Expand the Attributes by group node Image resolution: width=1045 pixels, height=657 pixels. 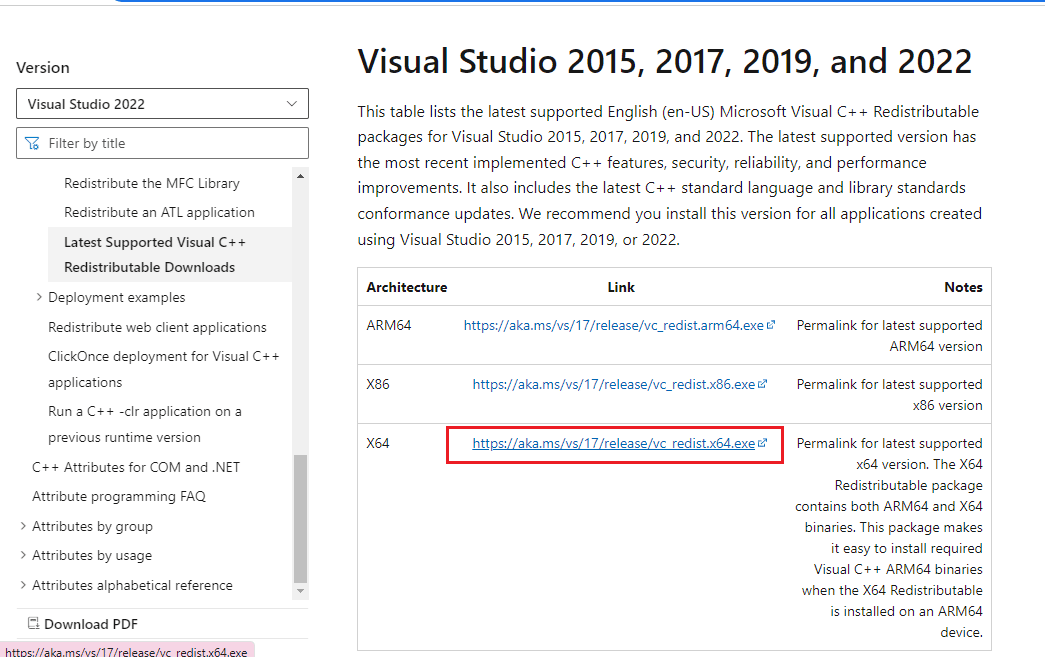click(x=23, y=526)
